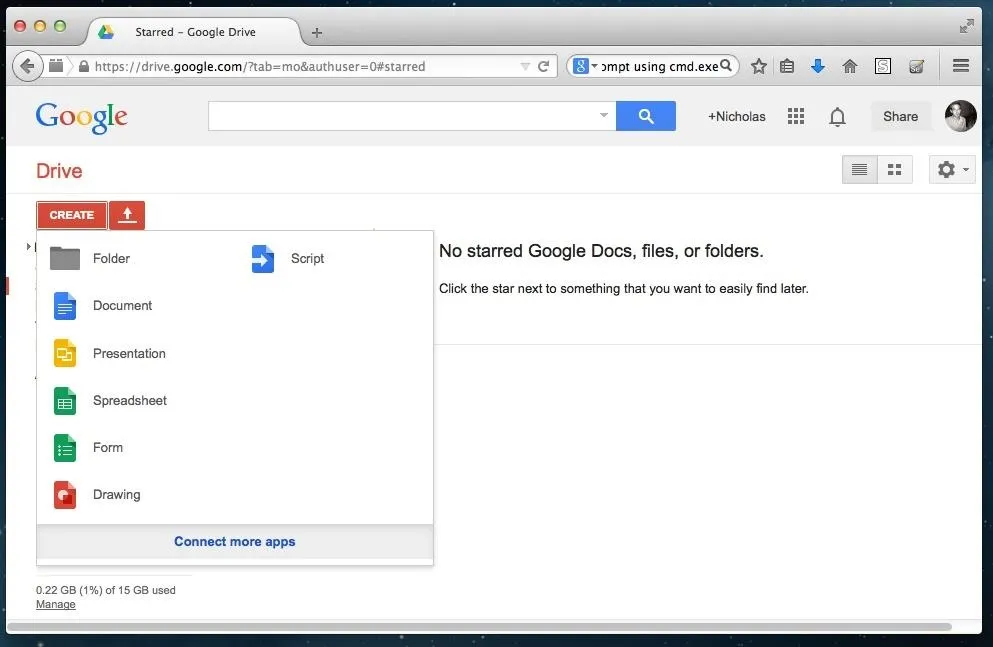
Task: Open the account profile photo
Action: (x=960, y=116)
